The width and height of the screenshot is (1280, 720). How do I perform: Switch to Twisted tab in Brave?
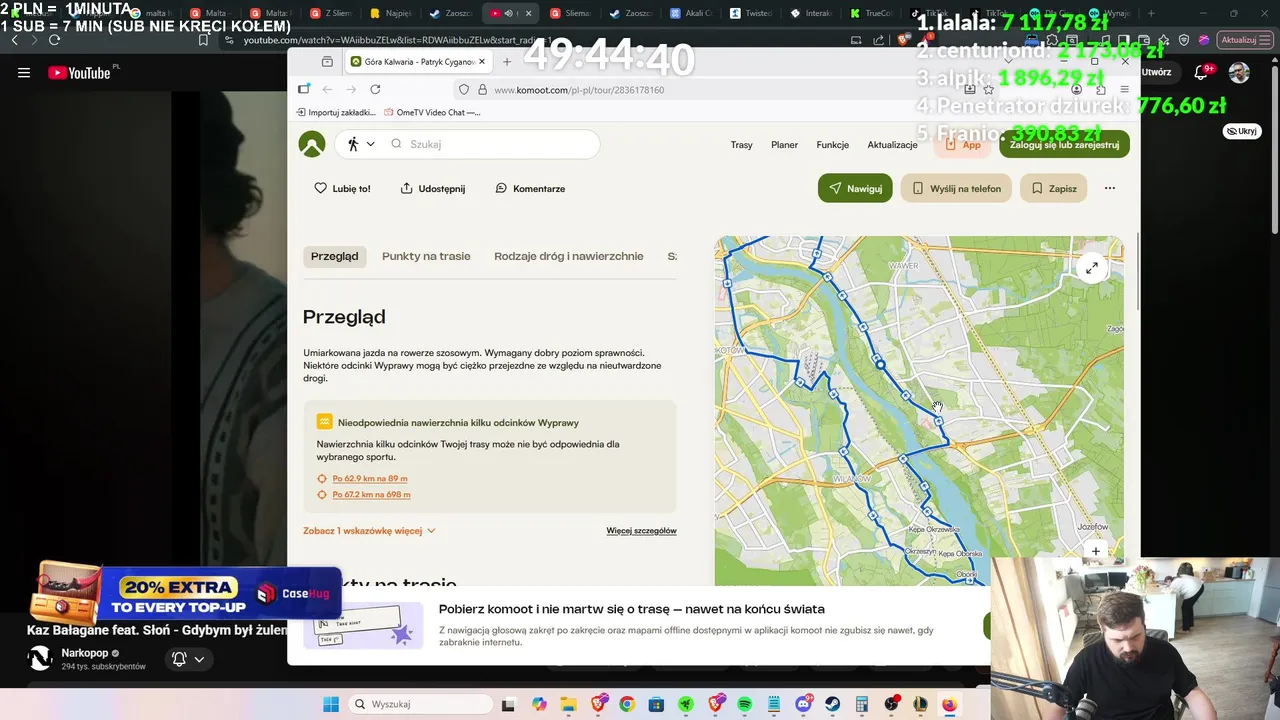tap(752, 13)
